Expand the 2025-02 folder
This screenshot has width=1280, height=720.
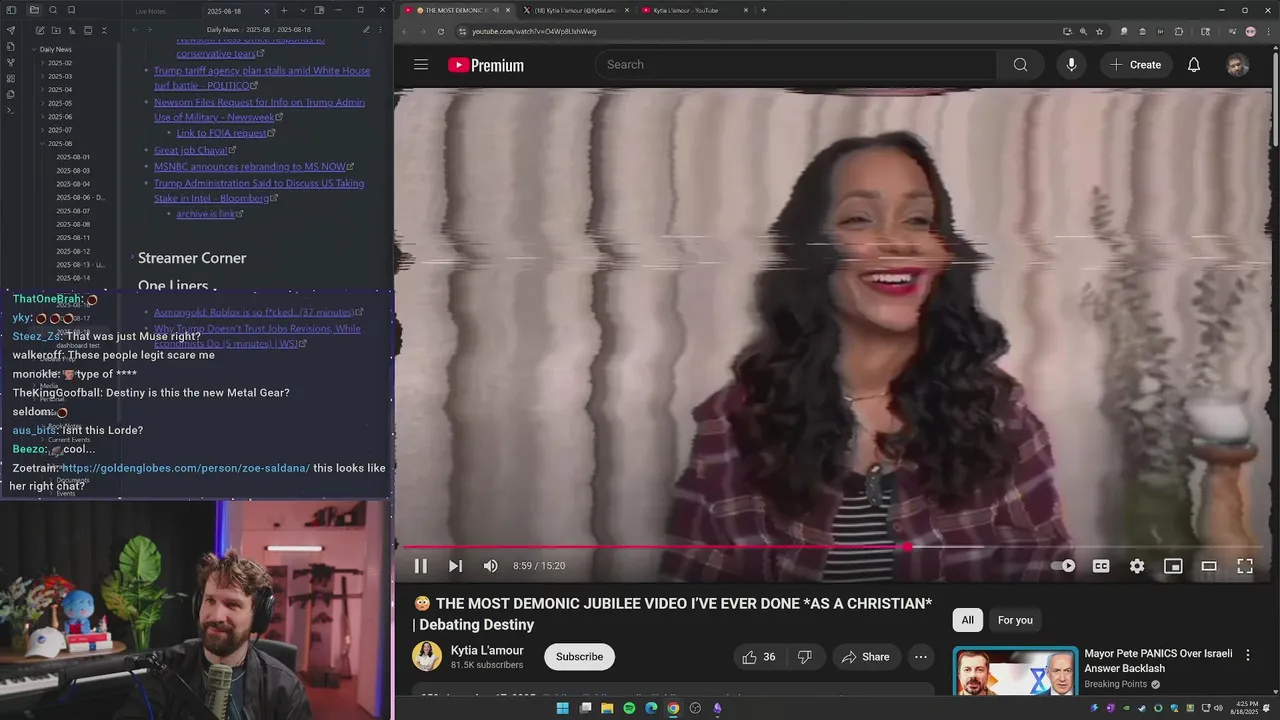coord(60,63)
